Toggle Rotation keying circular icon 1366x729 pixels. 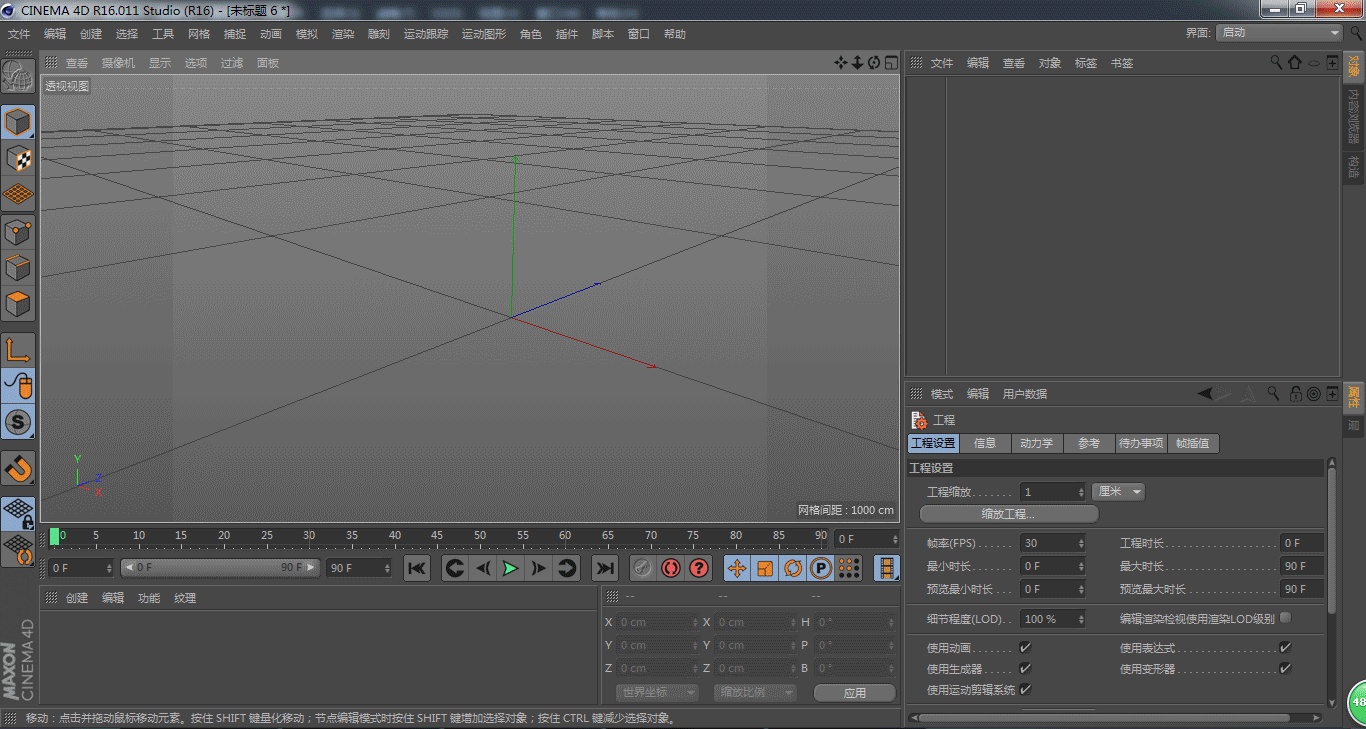[x=793, y=568]
